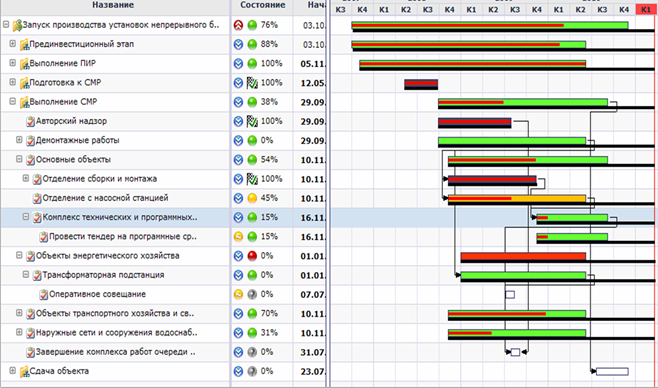Click highlighted К1 quarter in timeline header

tap(645, 9)
